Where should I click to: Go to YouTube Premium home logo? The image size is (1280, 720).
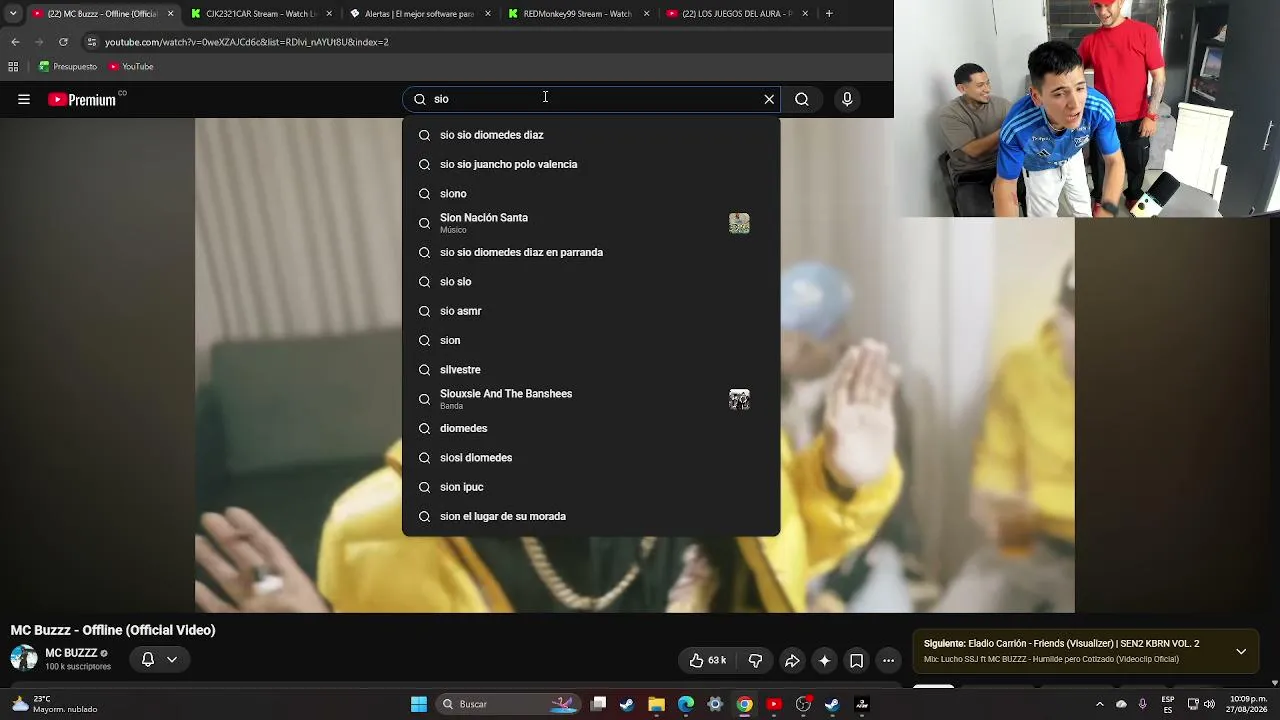click(x=82, y=99)
